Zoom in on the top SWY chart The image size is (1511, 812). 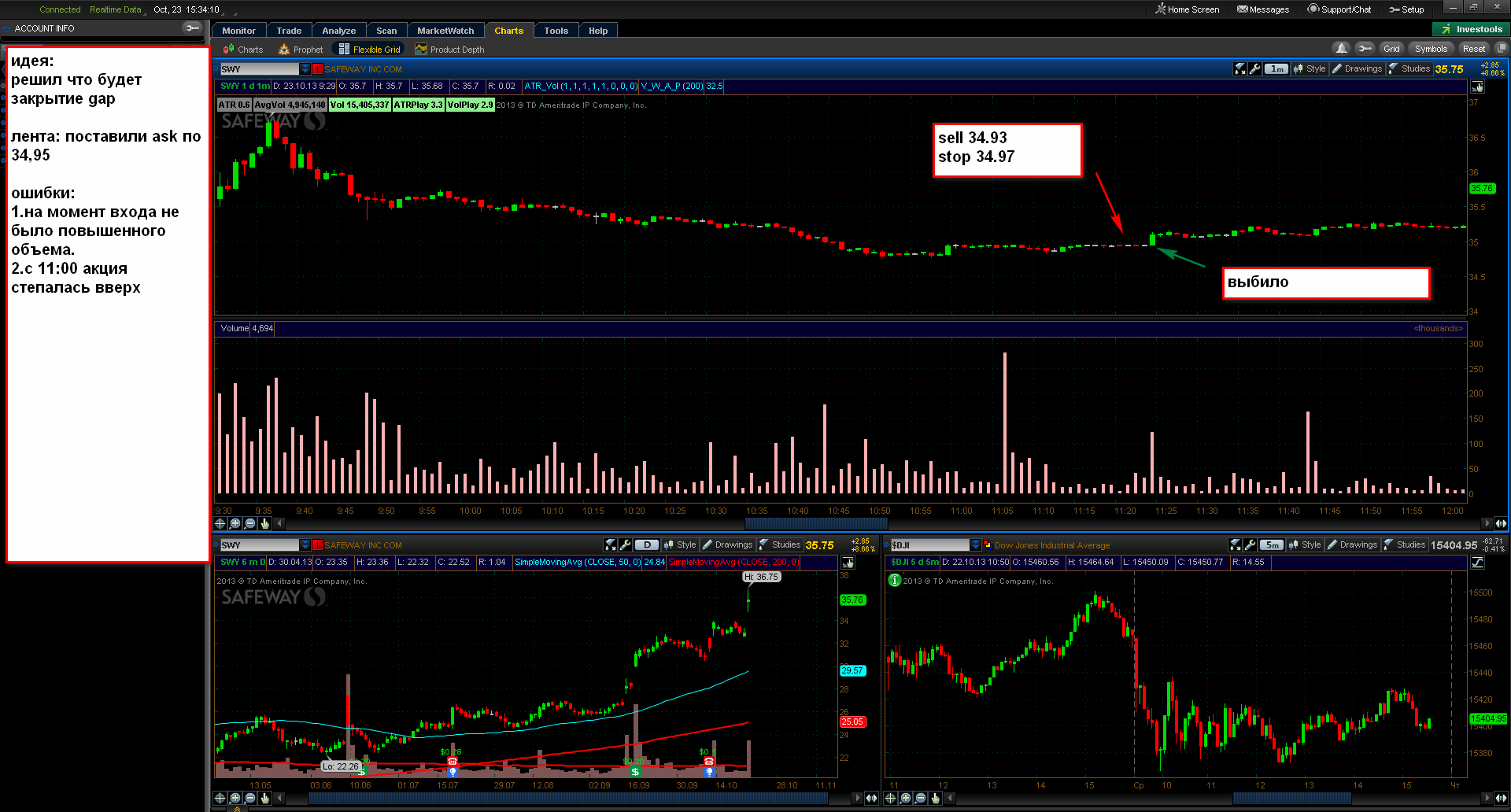[235, 523]
